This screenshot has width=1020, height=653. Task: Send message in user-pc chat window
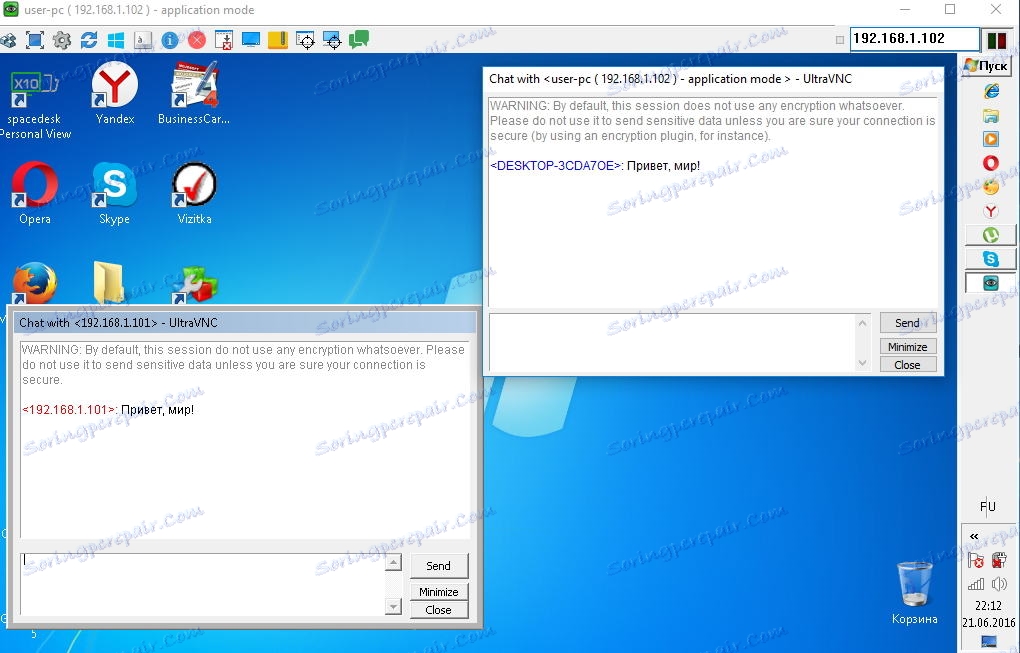[x=907, y=323]
